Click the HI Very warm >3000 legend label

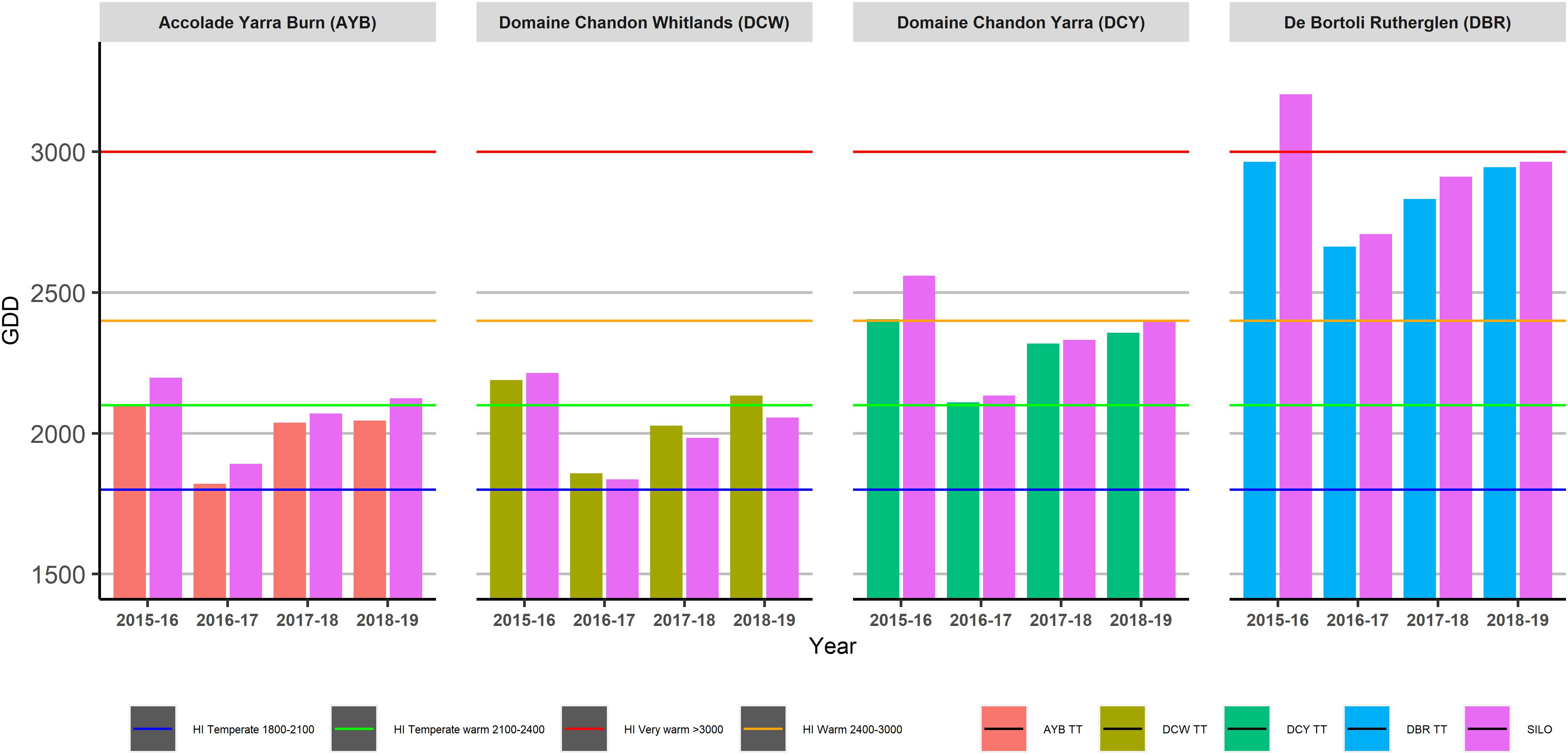click(x=674, y=729)
